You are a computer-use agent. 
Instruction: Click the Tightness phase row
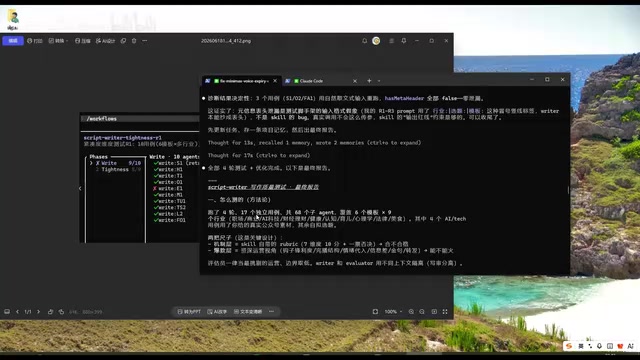click(x=118, y=169)
